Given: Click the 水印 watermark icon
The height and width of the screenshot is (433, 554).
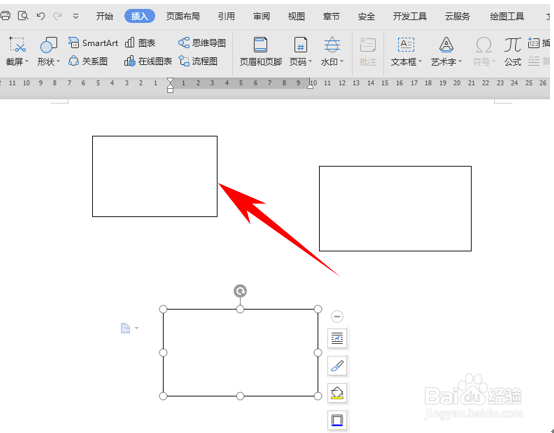Looking at the screenshot, I should [x=332, y=45].
